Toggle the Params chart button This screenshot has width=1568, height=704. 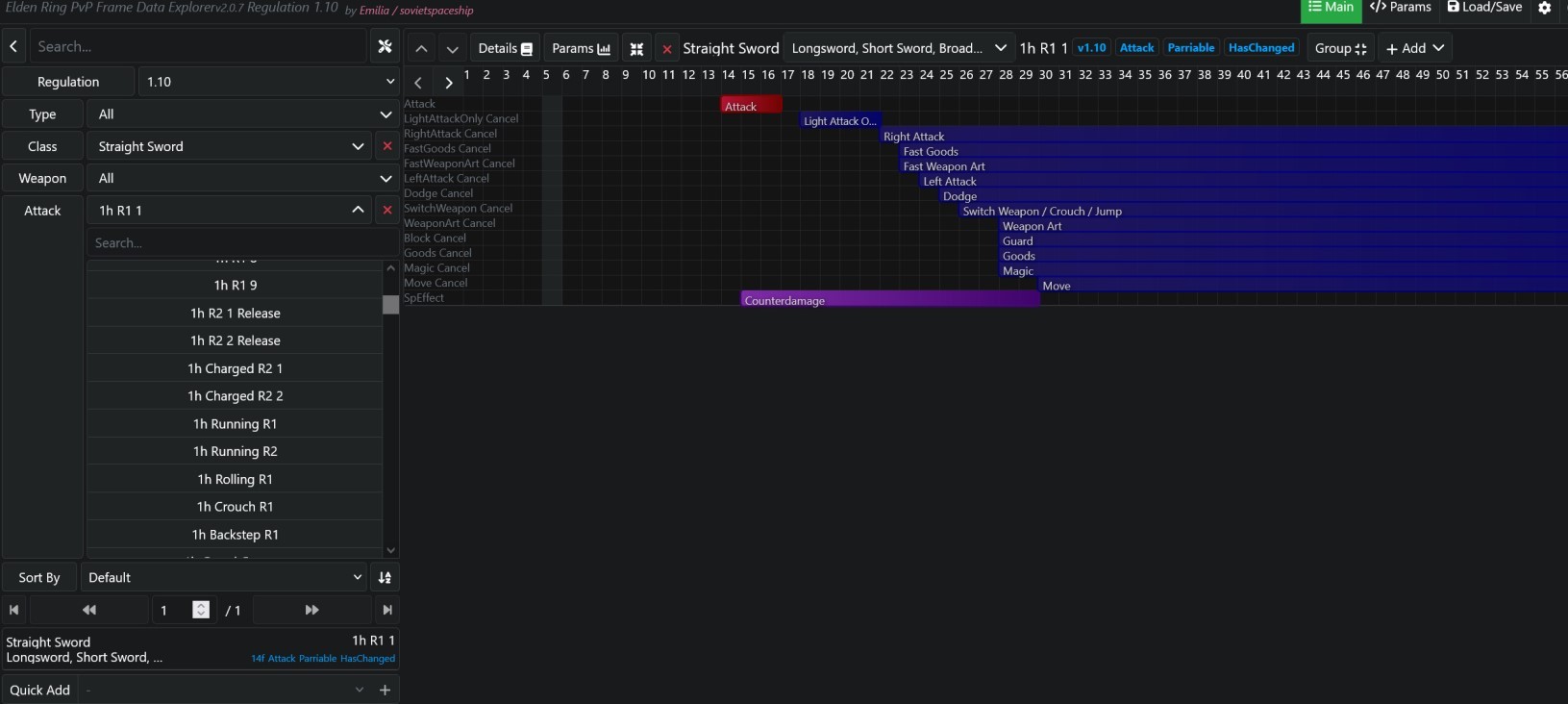pyautogui.click(x=581, y=48)
